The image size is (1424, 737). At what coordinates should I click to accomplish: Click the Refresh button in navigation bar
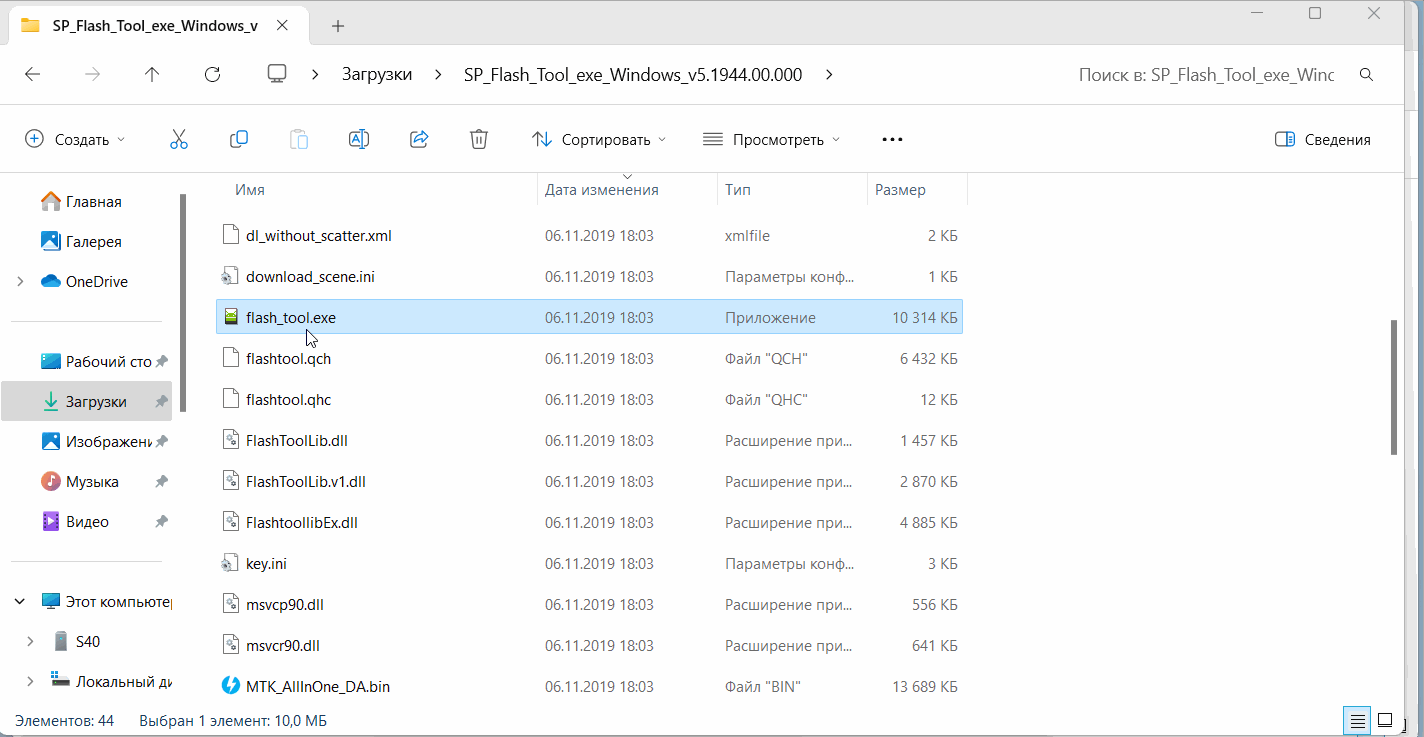coord(212,75)
